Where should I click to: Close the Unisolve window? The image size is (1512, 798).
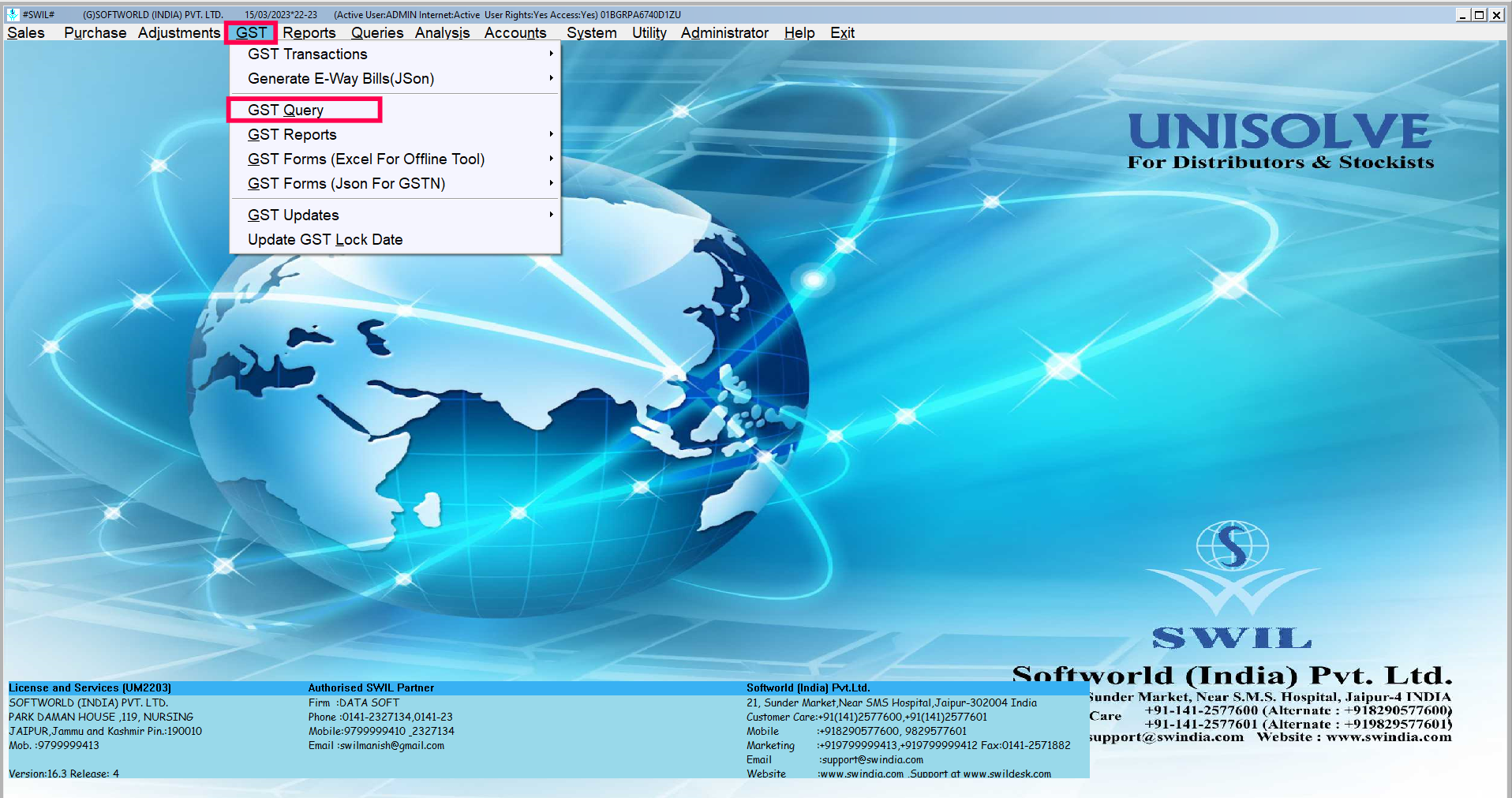[x=1496, y=14]
